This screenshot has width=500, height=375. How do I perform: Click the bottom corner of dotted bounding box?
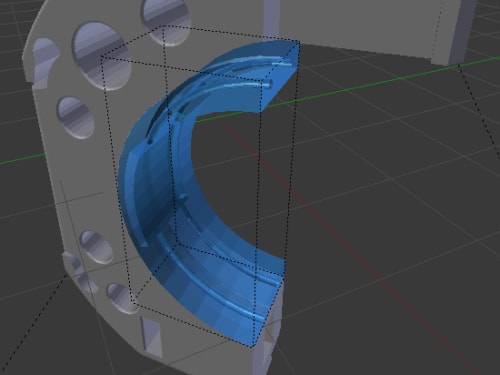pyautogui.click(x=251, y=347)
